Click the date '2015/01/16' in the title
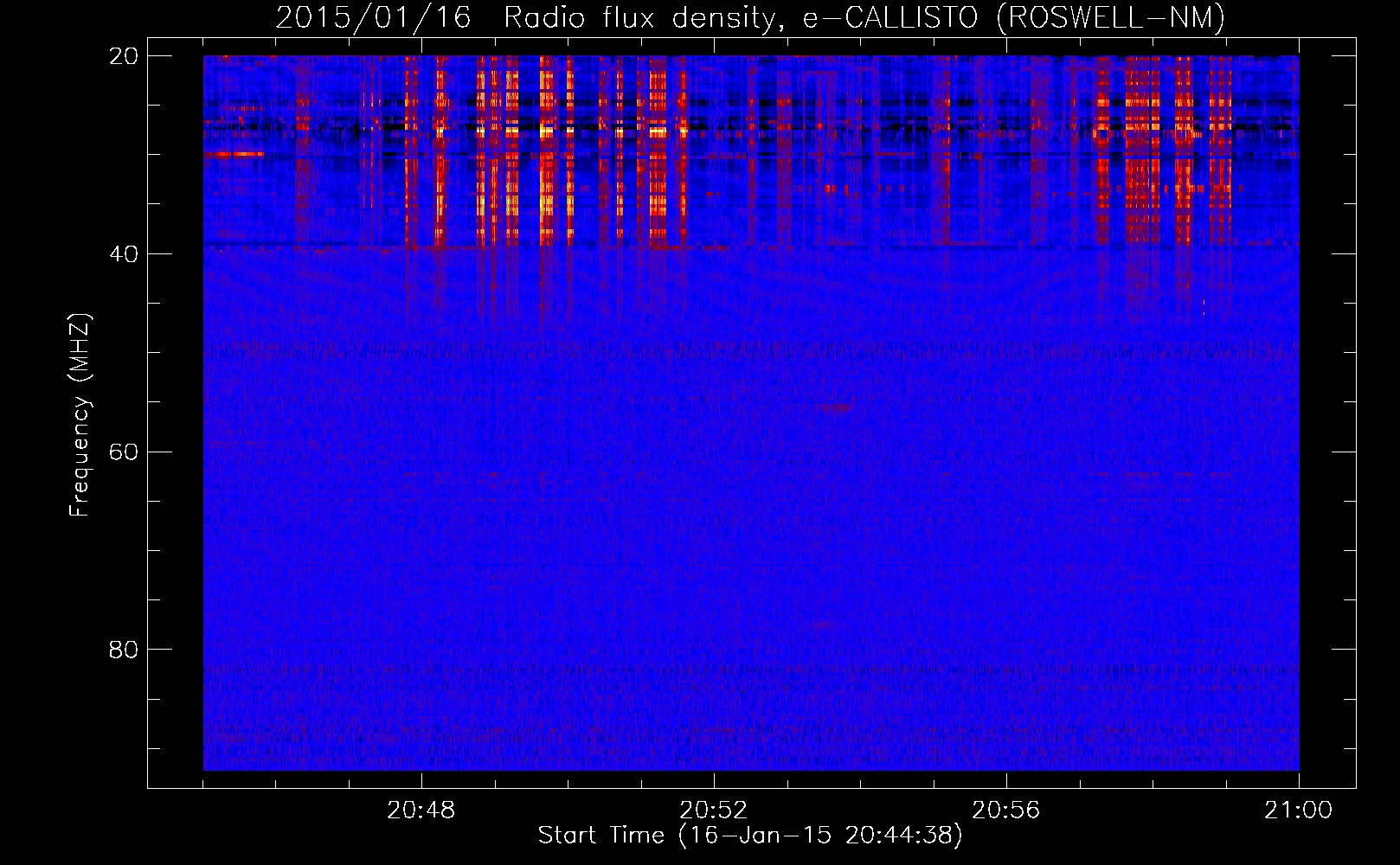 (373, 17)
